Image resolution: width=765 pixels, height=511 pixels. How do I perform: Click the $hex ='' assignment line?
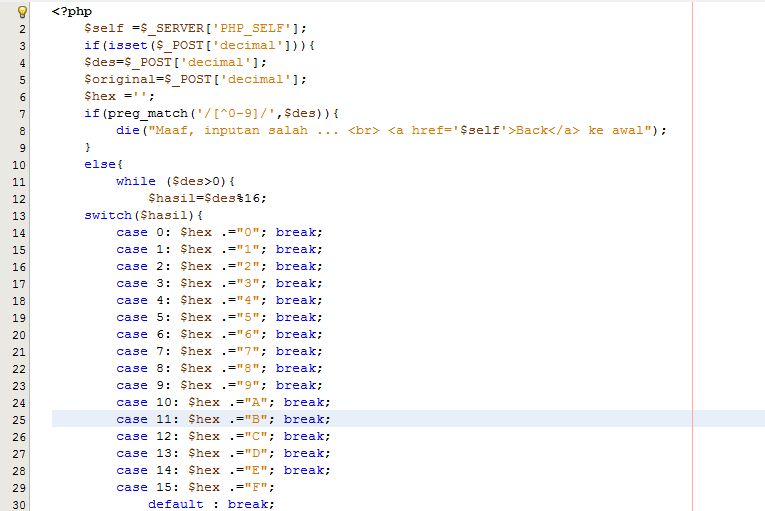coord(119,96)
